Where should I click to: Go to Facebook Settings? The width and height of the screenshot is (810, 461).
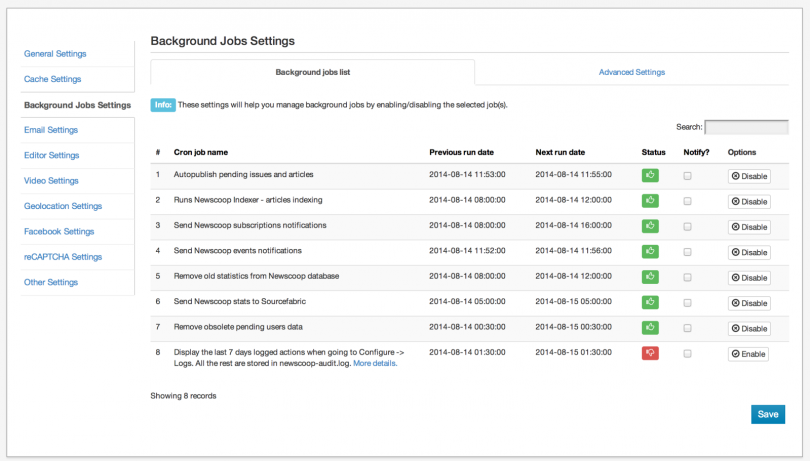pos(59,231)
